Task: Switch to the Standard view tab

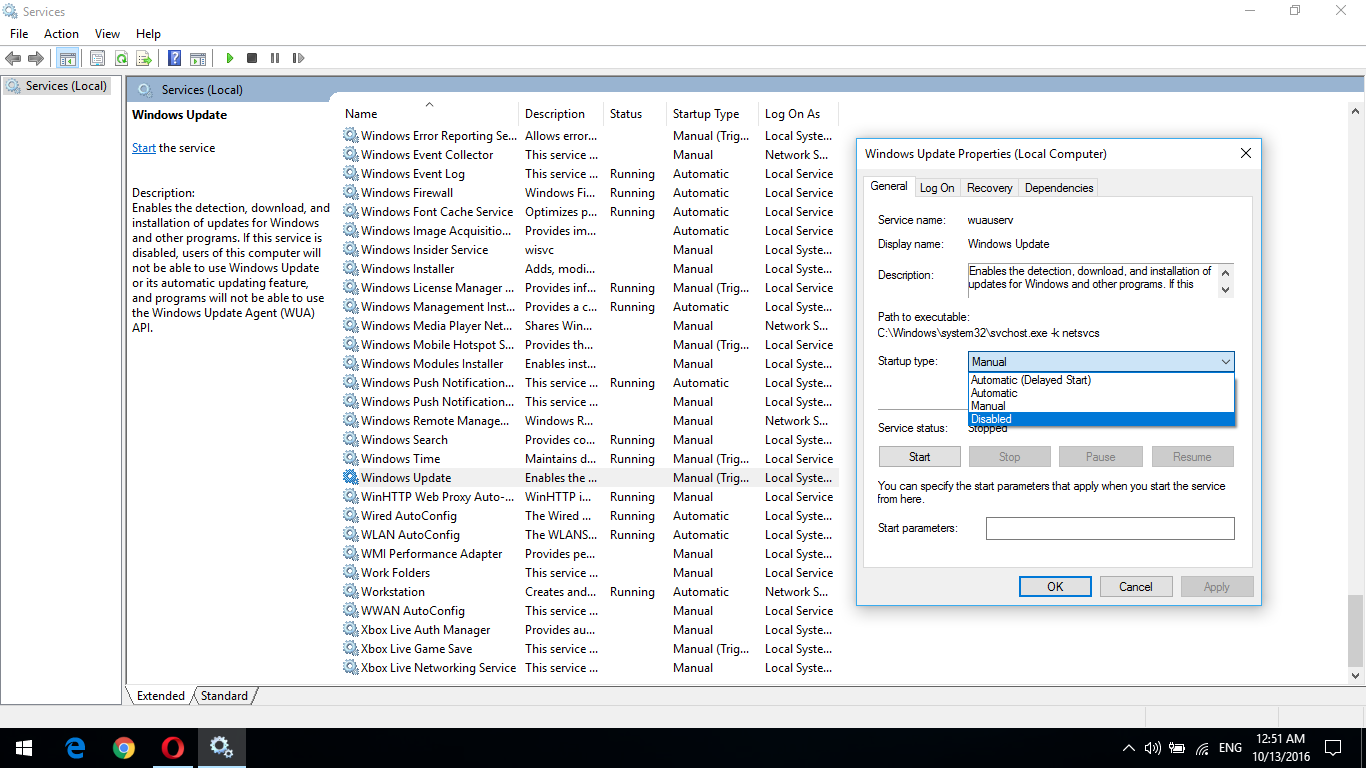Action: (x=224, y=696)
